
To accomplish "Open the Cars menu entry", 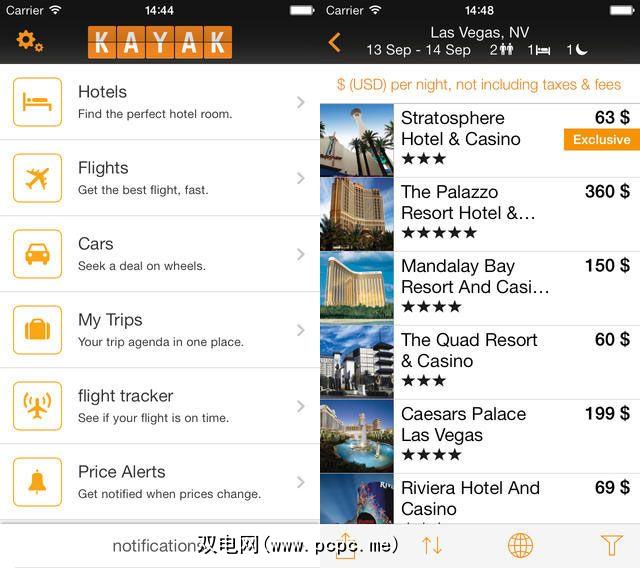I will (160, 254).
